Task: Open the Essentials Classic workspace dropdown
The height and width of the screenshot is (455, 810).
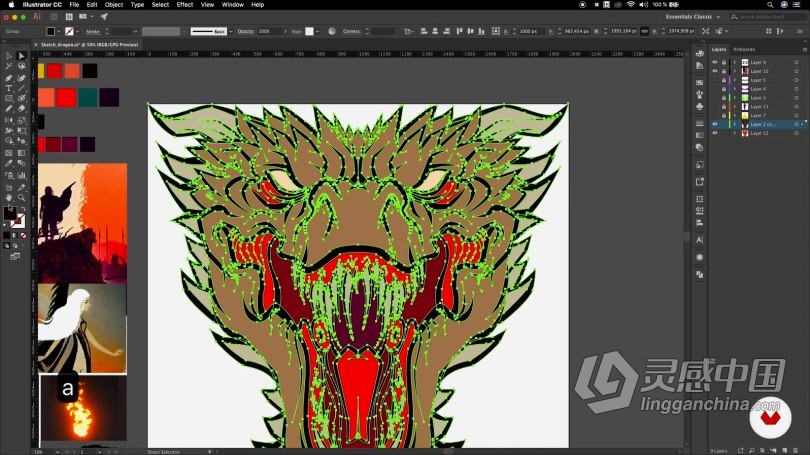Action: 692,17
